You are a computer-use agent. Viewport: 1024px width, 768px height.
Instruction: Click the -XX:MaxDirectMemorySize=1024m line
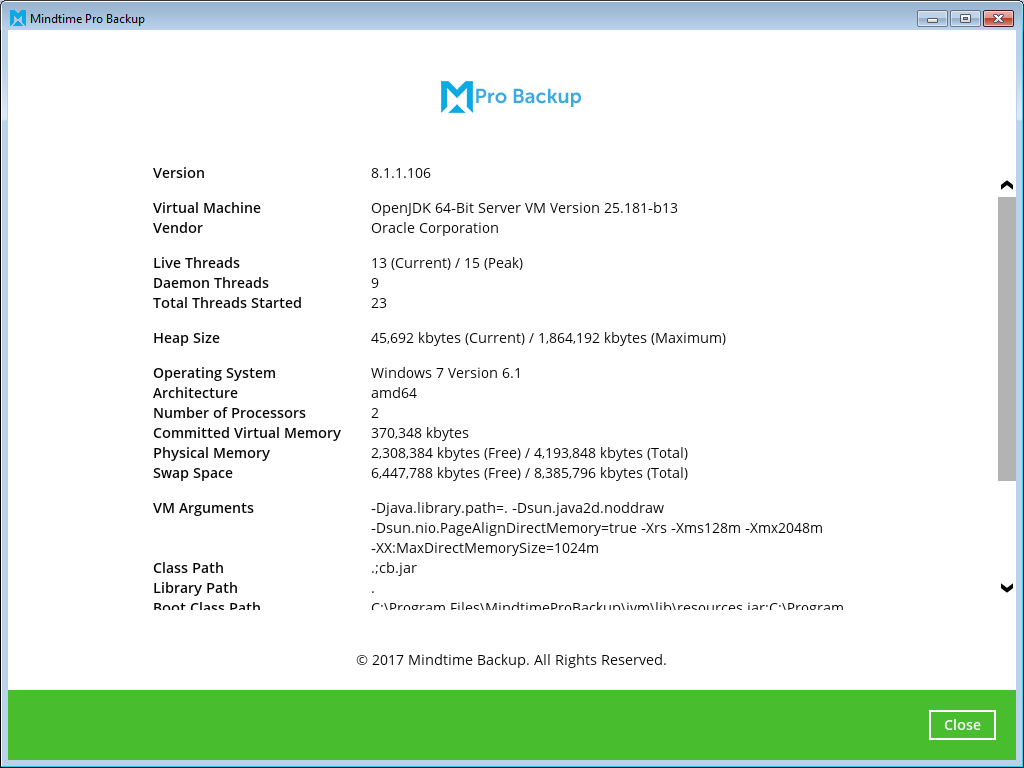tap(485, 548)
